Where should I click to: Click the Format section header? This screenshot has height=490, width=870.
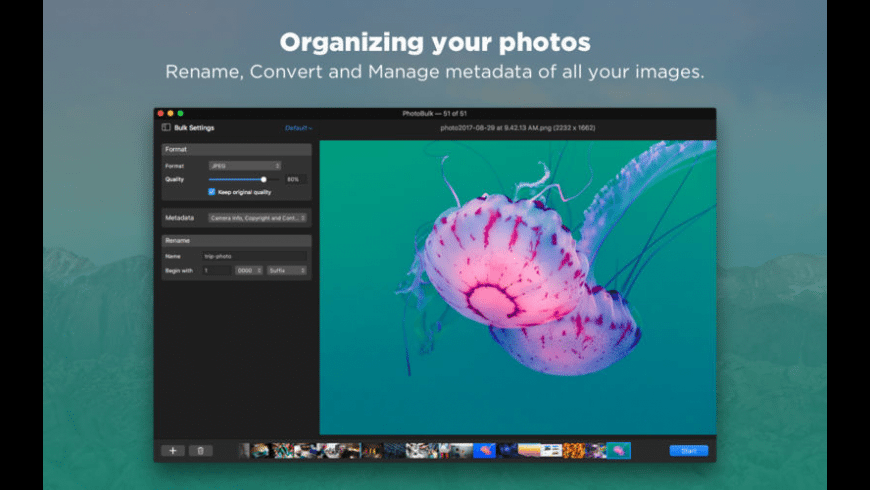tap(236, 149)
